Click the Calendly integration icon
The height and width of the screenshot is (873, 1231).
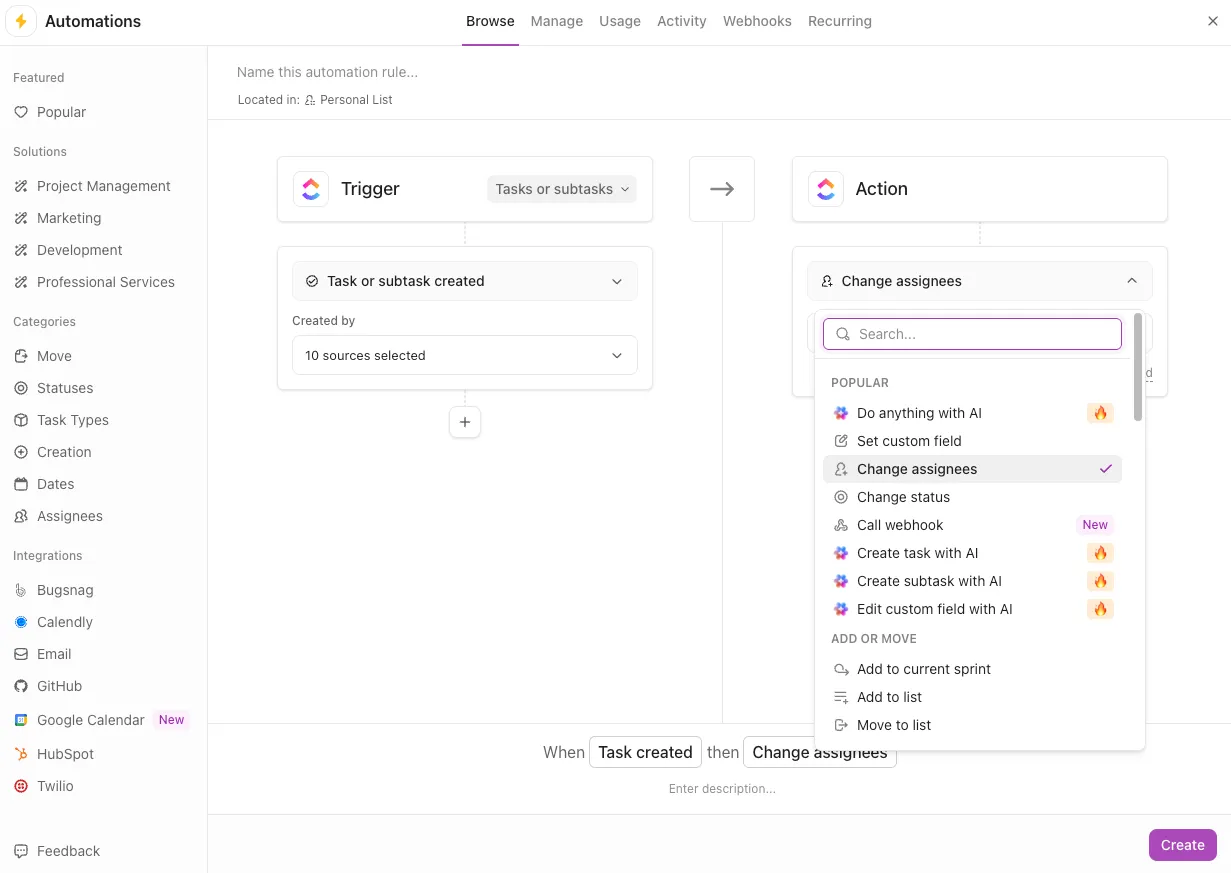(x=21, y=622)
